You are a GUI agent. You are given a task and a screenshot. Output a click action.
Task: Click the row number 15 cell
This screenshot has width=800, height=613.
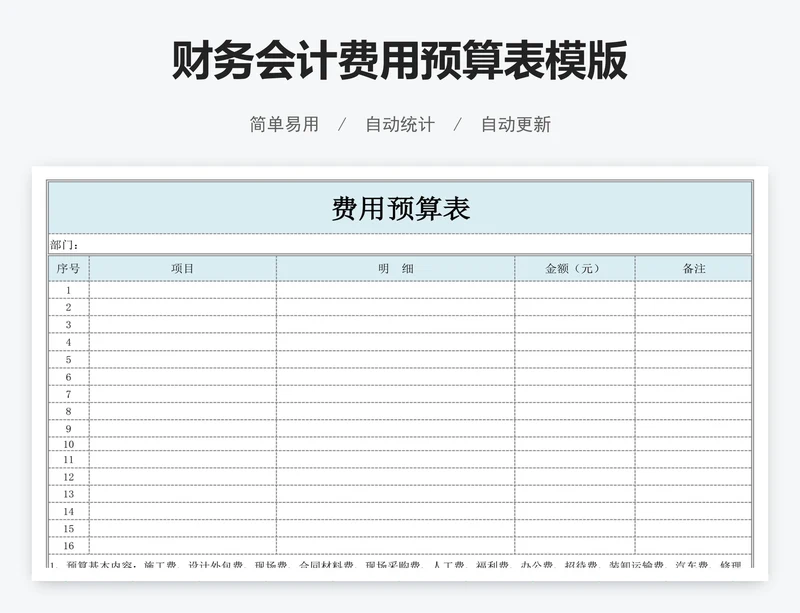(x=69, y=529)
